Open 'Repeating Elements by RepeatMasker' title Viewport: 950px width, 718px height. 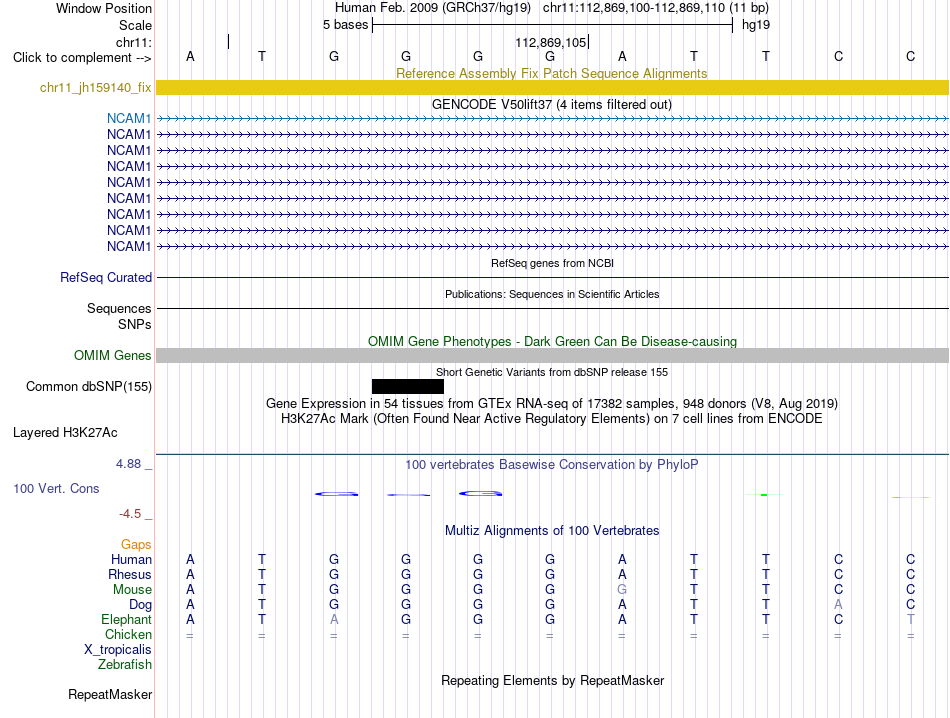[x=552, y=680]
